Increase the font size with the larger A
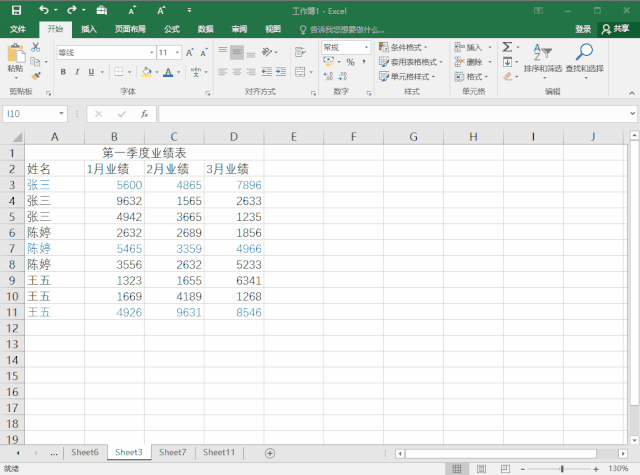Image resolution: width=640 pixels, height=475 pixels. [x=190, y=52]
